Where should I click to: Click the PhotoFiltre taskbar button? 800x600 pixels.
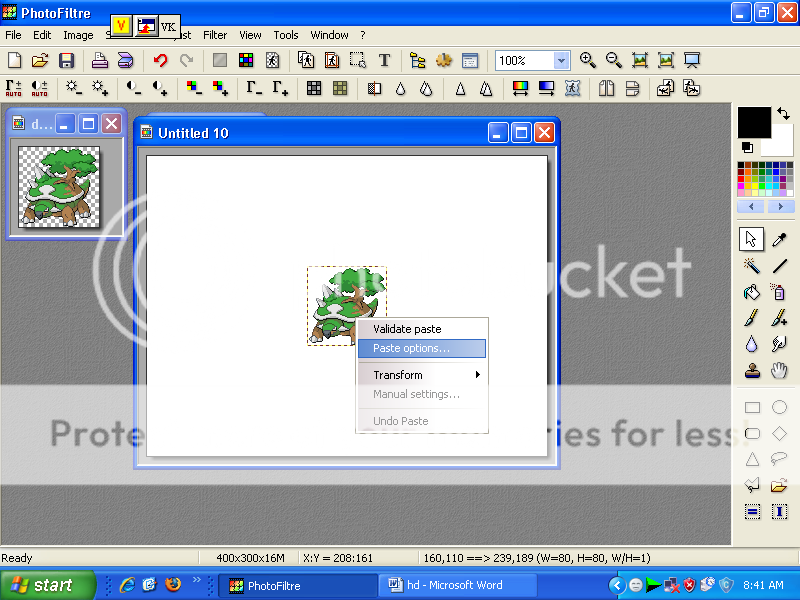click(x=298, y=586)
